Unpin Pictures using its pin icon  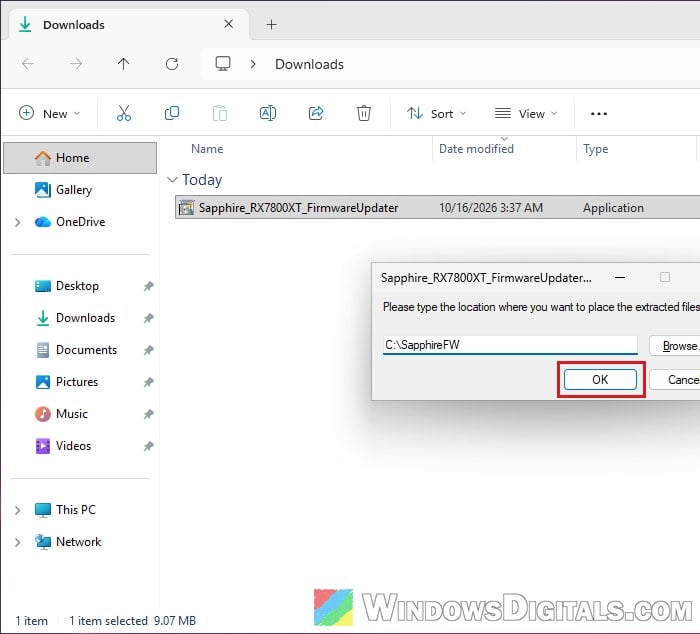click(148, 382)
